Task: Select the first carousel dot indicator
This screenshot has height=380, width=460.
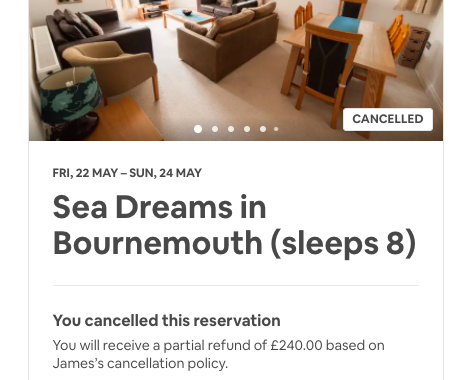Action: click(x=198, y=129)
